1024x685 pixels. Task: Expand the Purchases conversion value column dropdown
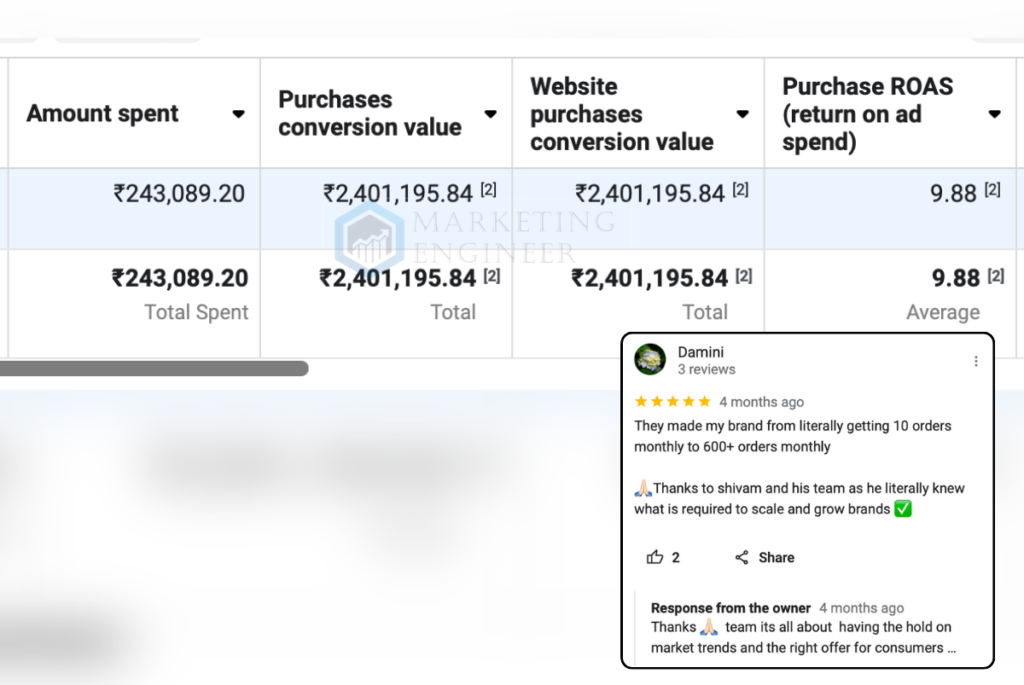tap(490, 114)
